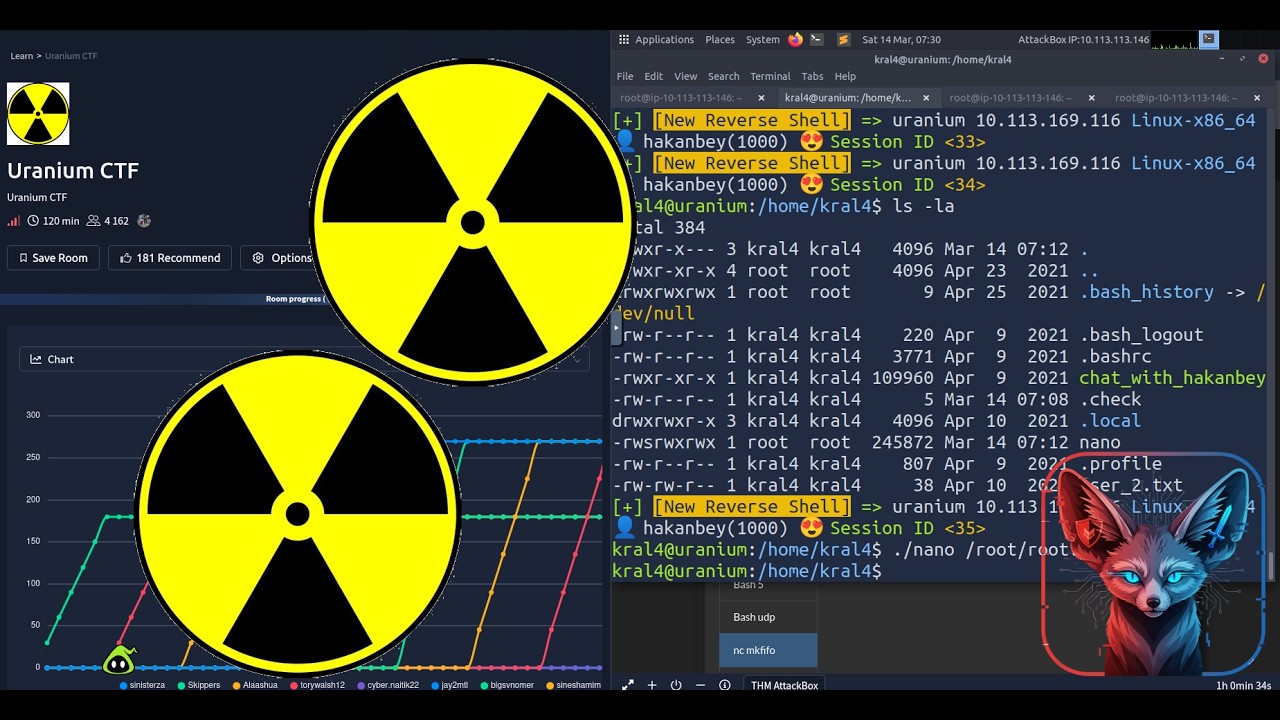Click the 4 162 users icon

point(93,221)
